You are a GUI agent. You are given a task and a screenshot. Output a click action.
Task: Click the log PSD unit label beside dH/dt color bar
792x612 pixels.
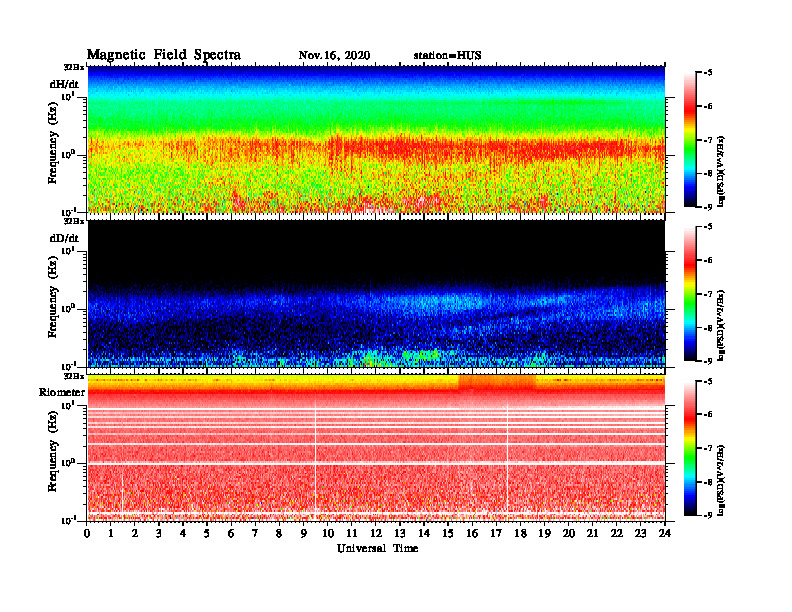click(722, 171)
